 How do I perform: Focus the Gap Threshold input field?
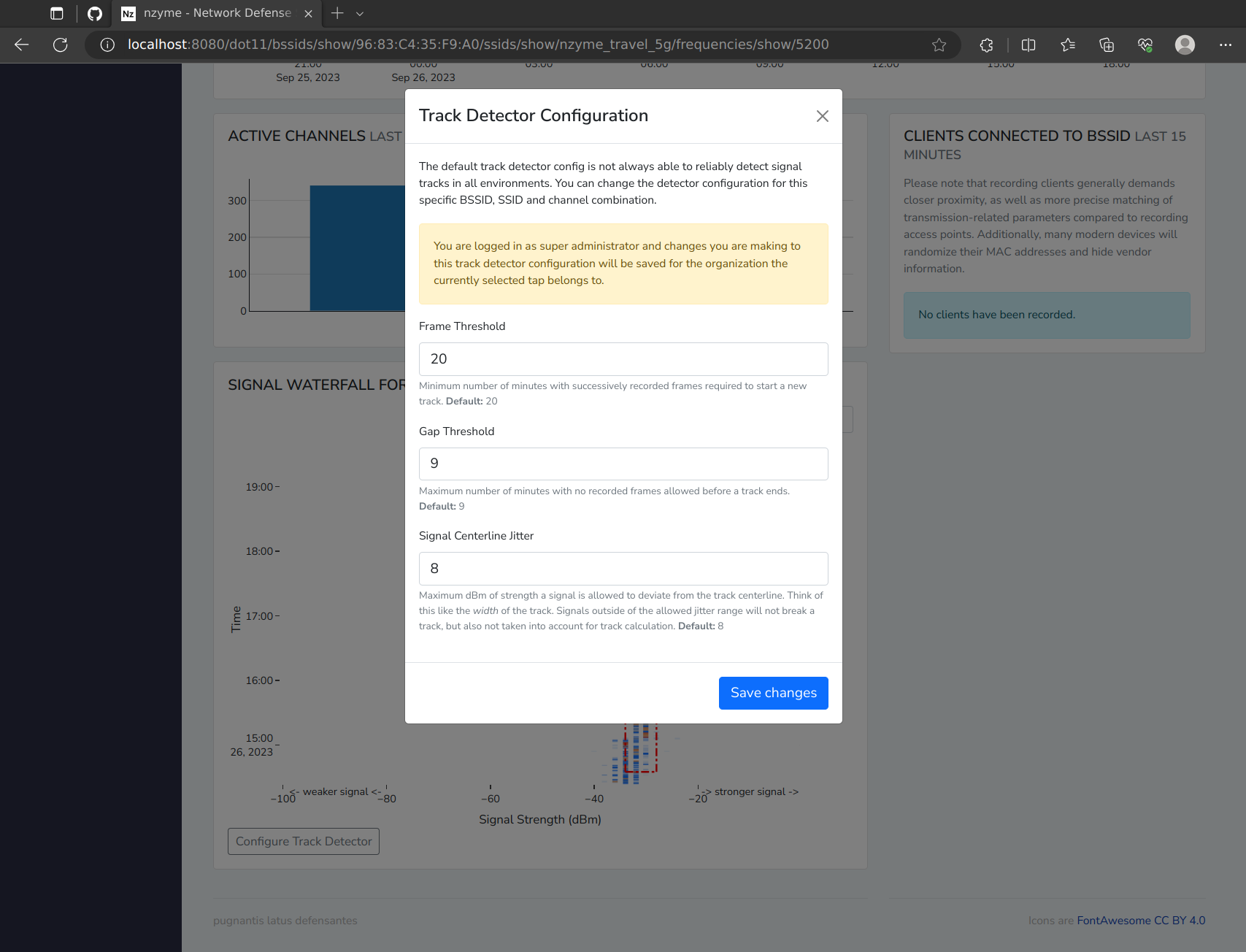click(623, 464)
